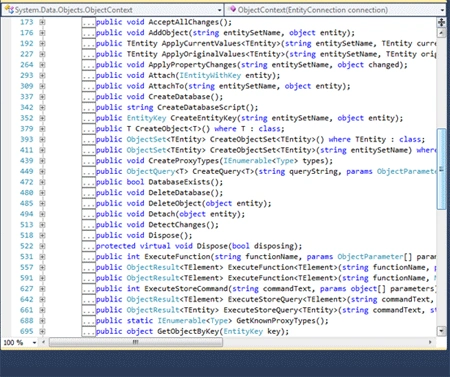Open the System.Data.Objects.ObjectContext type dropdown

113,10
